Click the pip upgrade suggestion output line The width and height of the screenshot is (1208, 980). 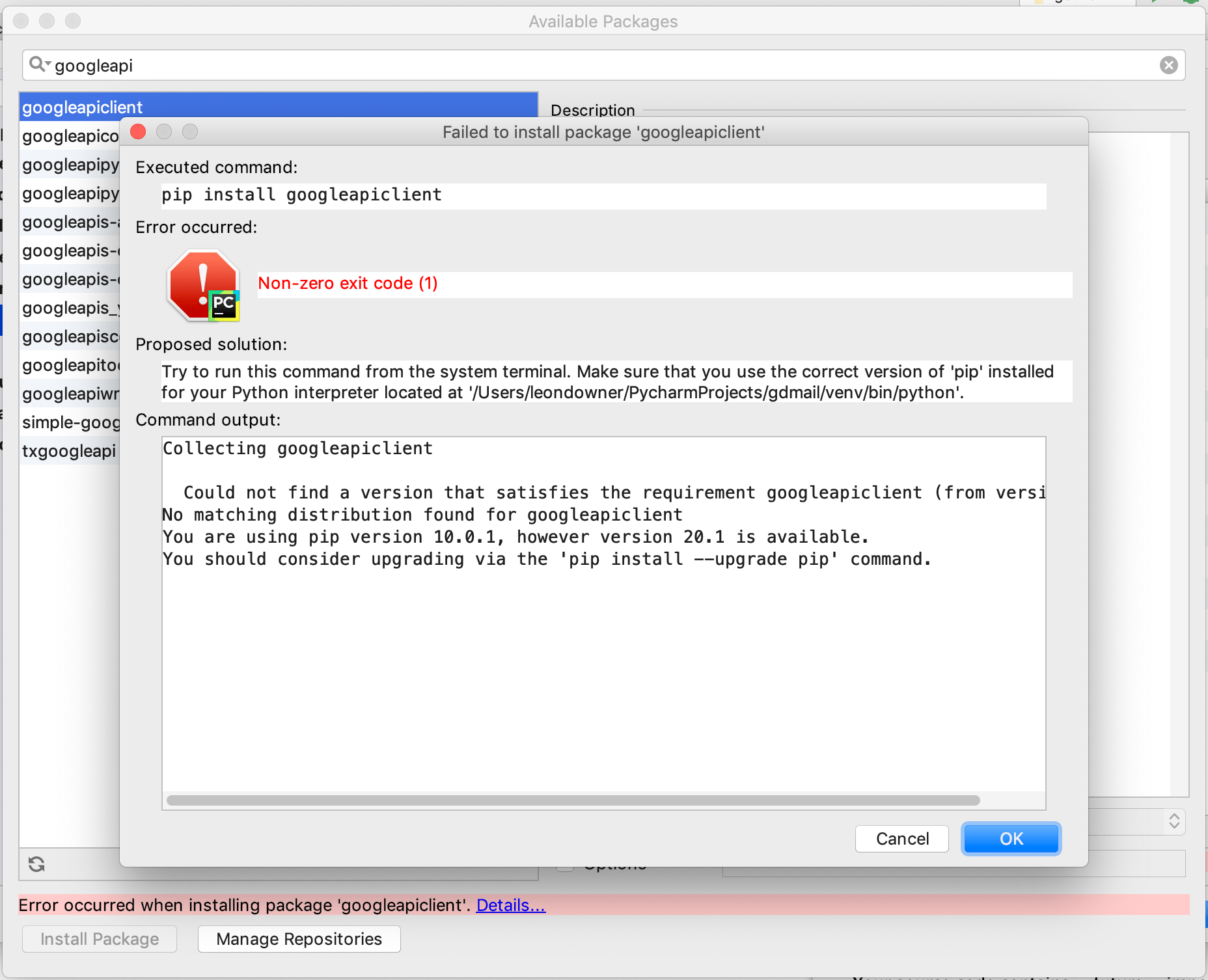[x=547, y=559]
